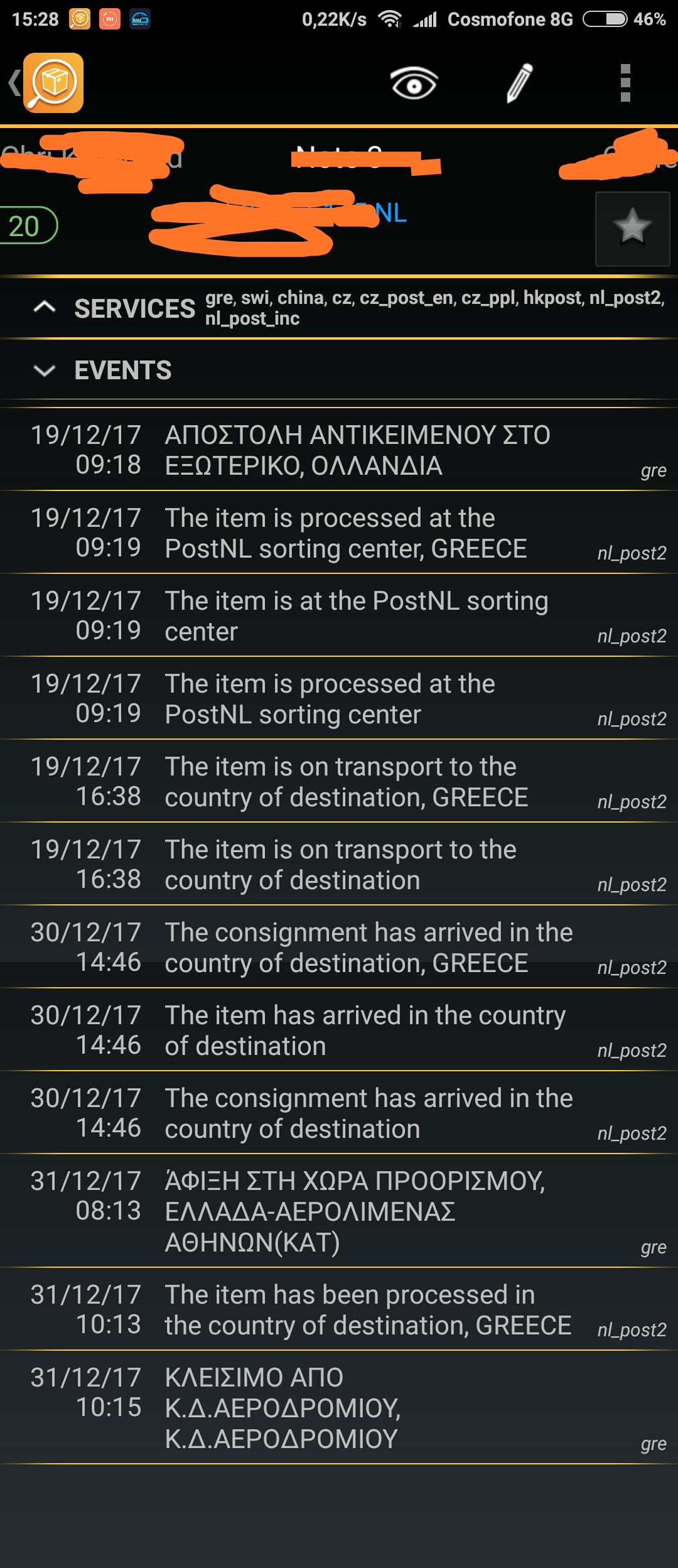
Task: Tap the SERVICES header label
Action: pos(135,308)
